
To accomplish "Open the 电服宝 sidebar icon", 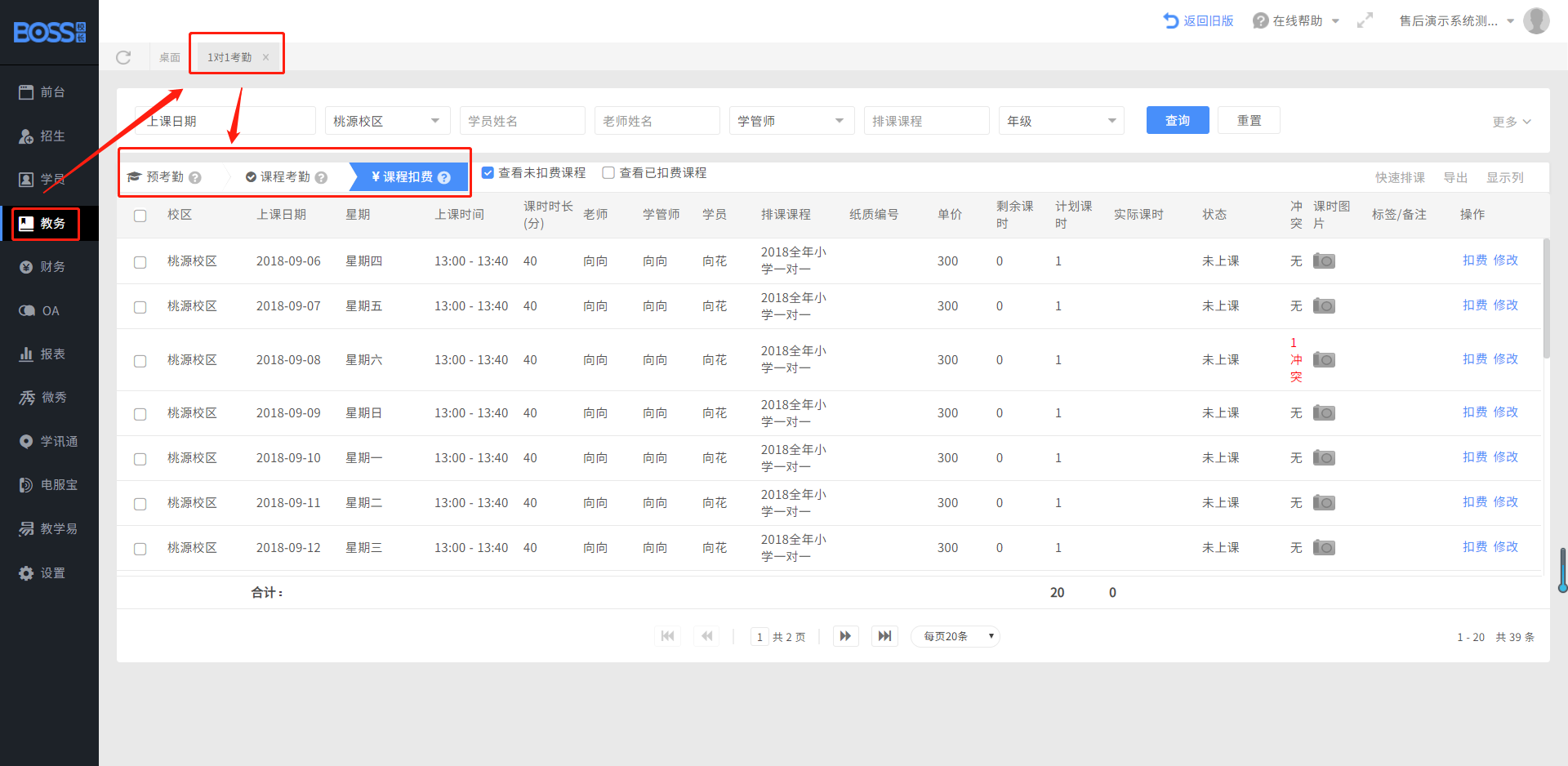I will coord(26,485).
